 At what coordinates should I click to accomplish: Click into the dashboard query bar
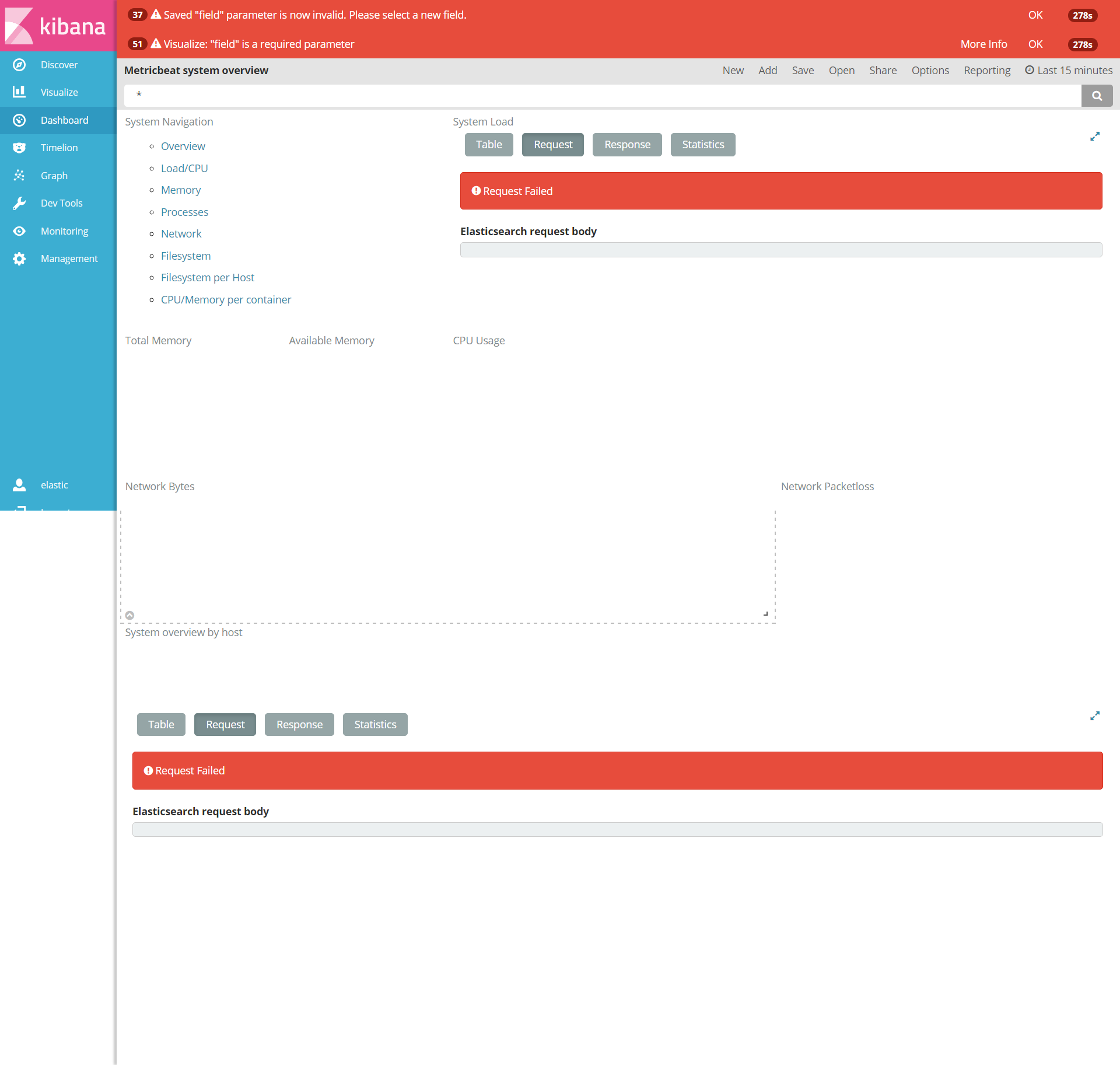click(601, 95)
